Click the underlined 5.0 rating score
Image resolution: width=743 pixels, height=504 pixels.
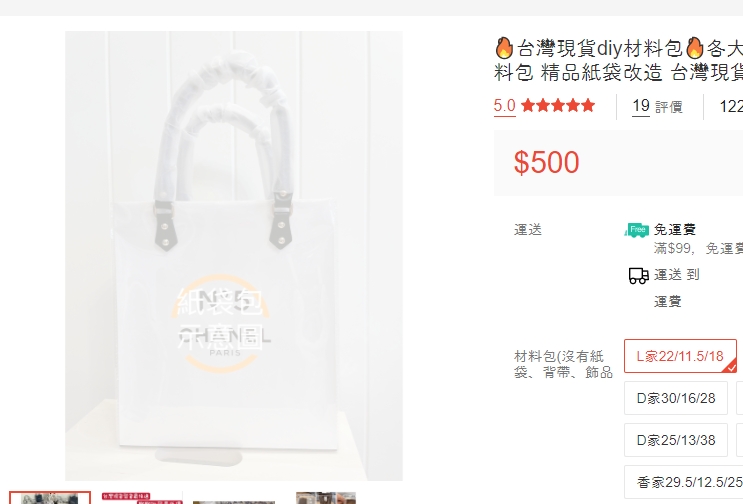[505, 105]
